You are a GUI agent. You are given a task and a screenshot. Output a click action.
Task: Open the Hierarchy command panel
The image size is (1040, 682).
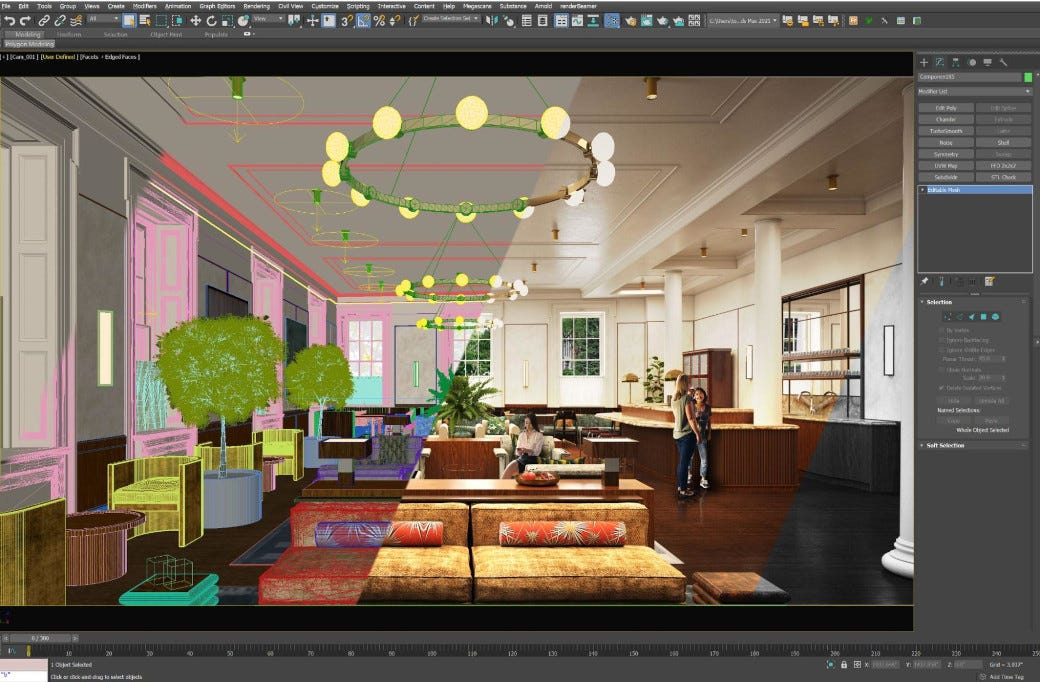(955, 60)
